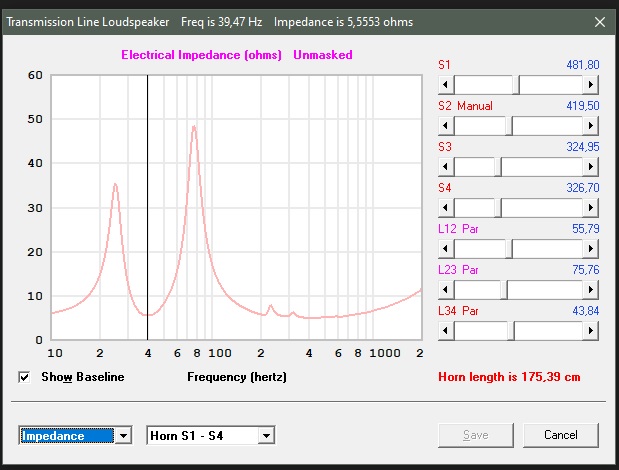619x470 pixels.
Task: Click the S2 Manual slider left arrow
Action: click(x=446, y=126)
